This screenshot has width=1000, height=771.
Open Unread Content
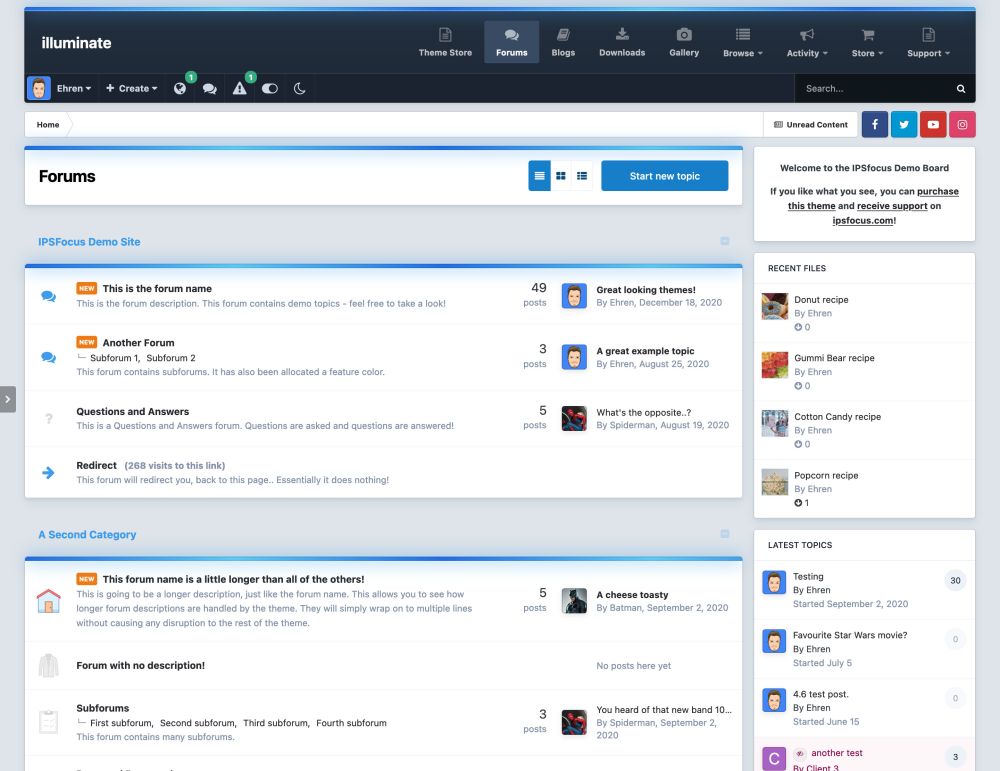(811, 124)
